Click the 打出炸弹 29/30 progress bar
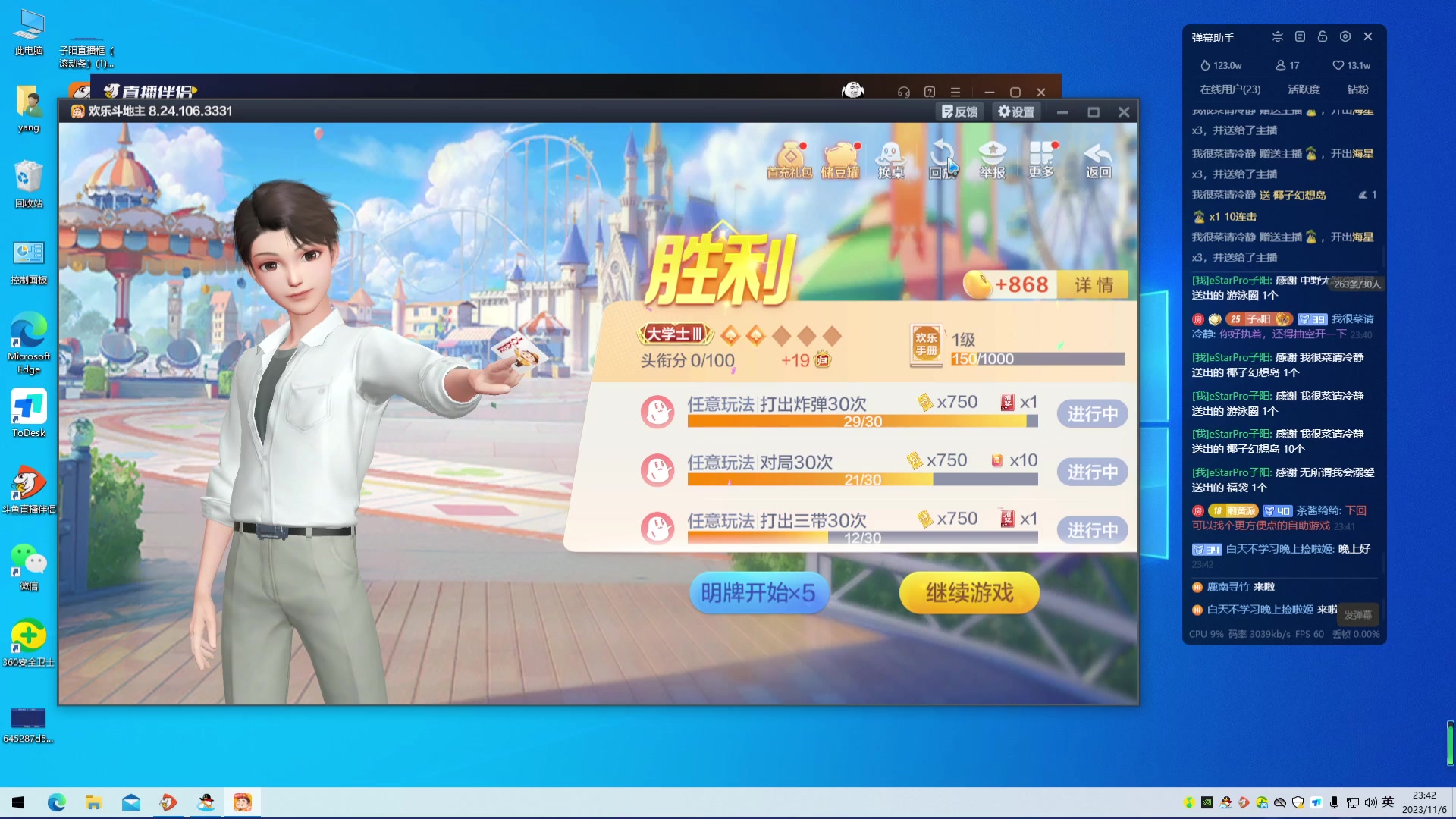The width and height of the screenshot is (1456, 819). click(862, 422)
